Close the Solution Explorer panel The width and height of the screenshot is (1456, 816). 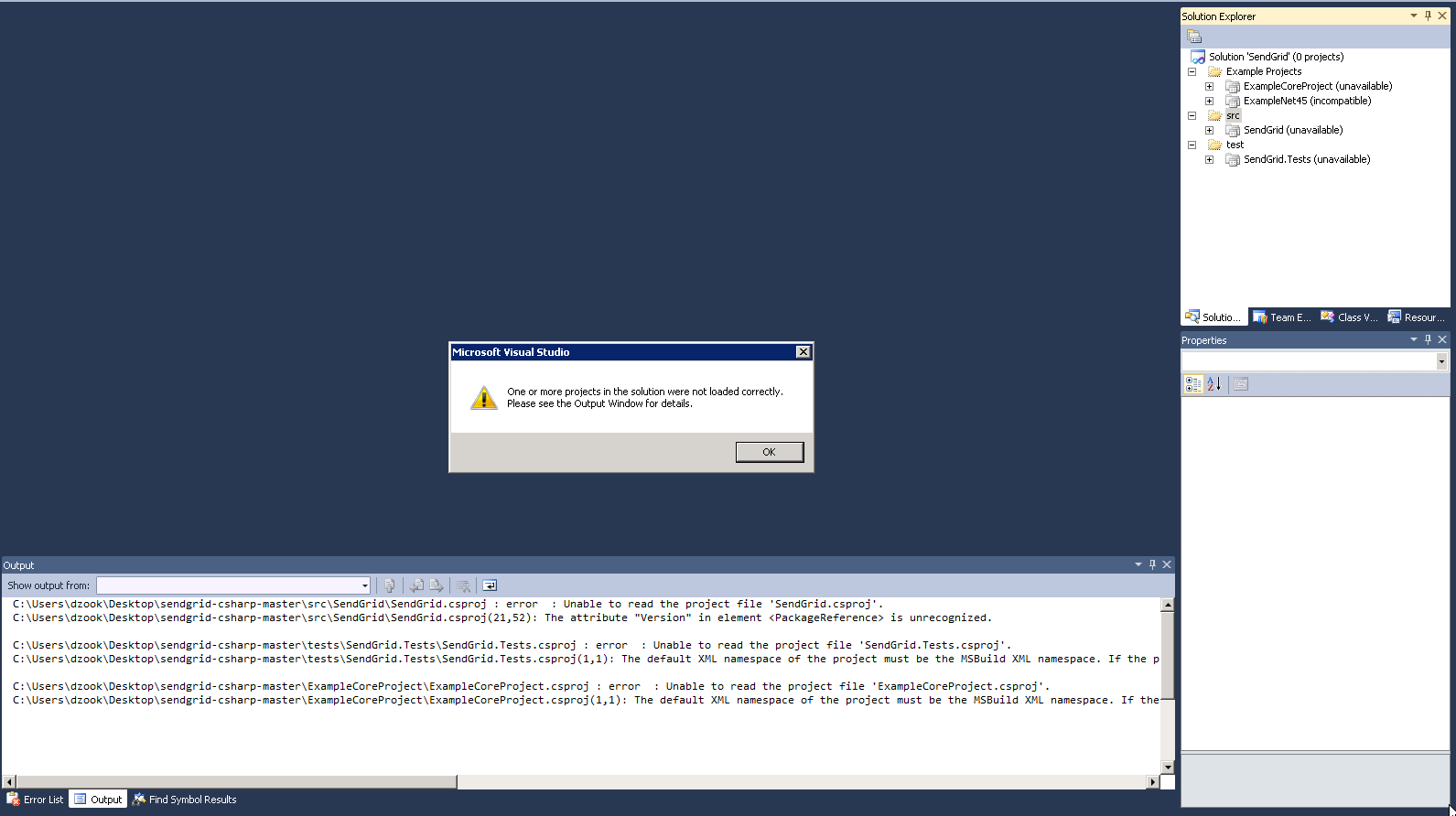(1442, 16)
